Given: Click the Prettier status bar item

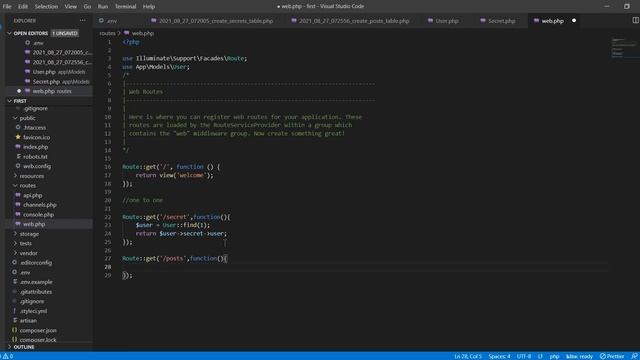Looking at the screenshot, I should tap(612, 356).
